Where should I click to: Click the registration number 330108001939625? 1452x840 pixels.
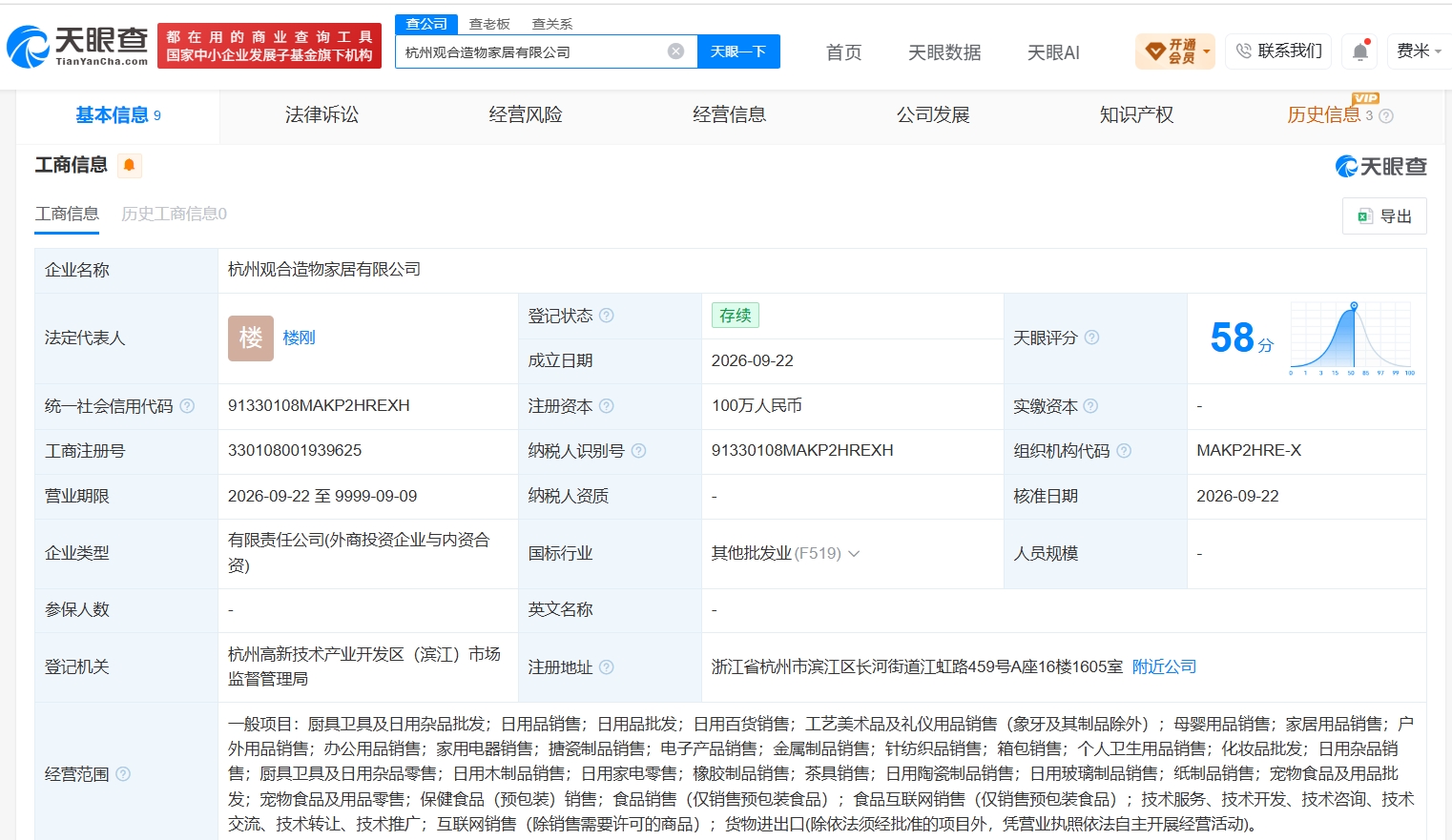pyautogui.click(x=295, y=451)
